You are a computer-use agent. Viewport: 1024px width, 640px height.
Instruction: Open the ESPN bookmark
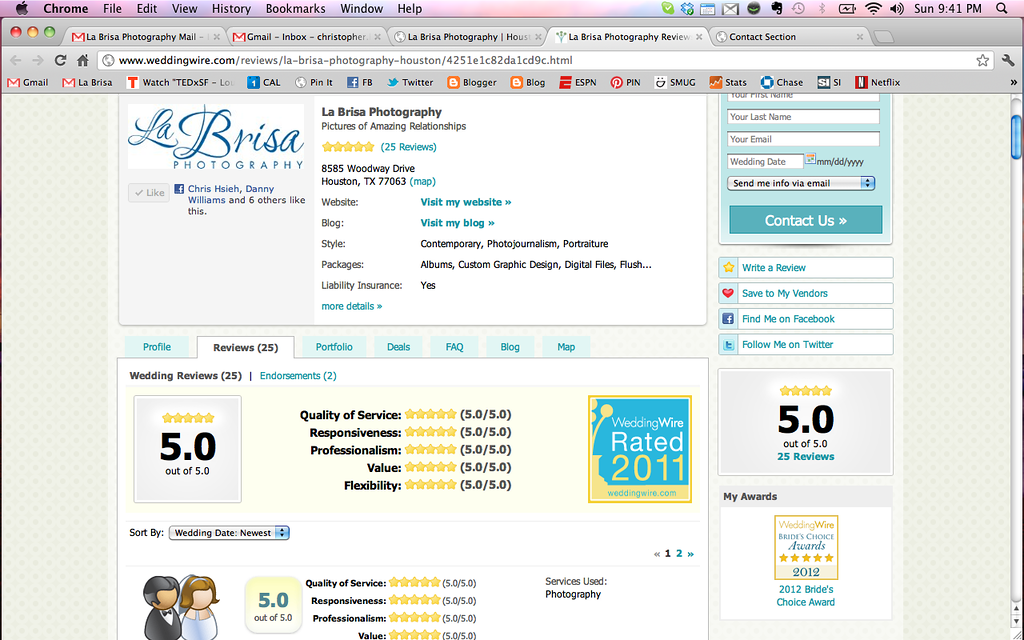[578, 82]
